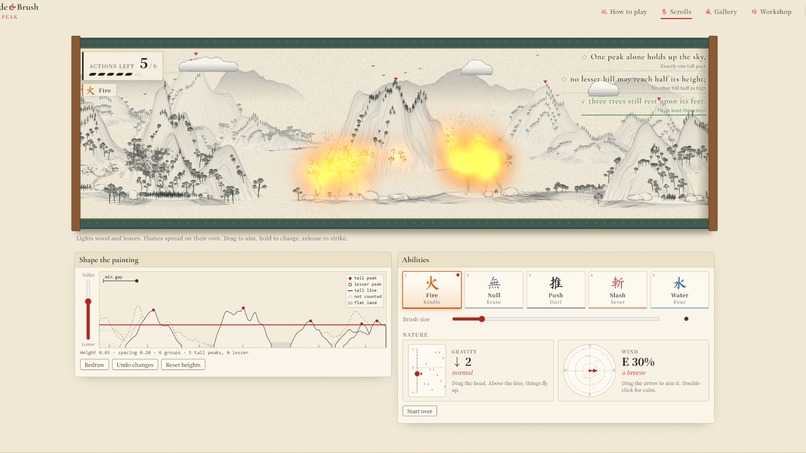This screenshot has height=453, width=806.
Task: Click the leftmost tall peak dot in the graph
Action: point(153,310)
